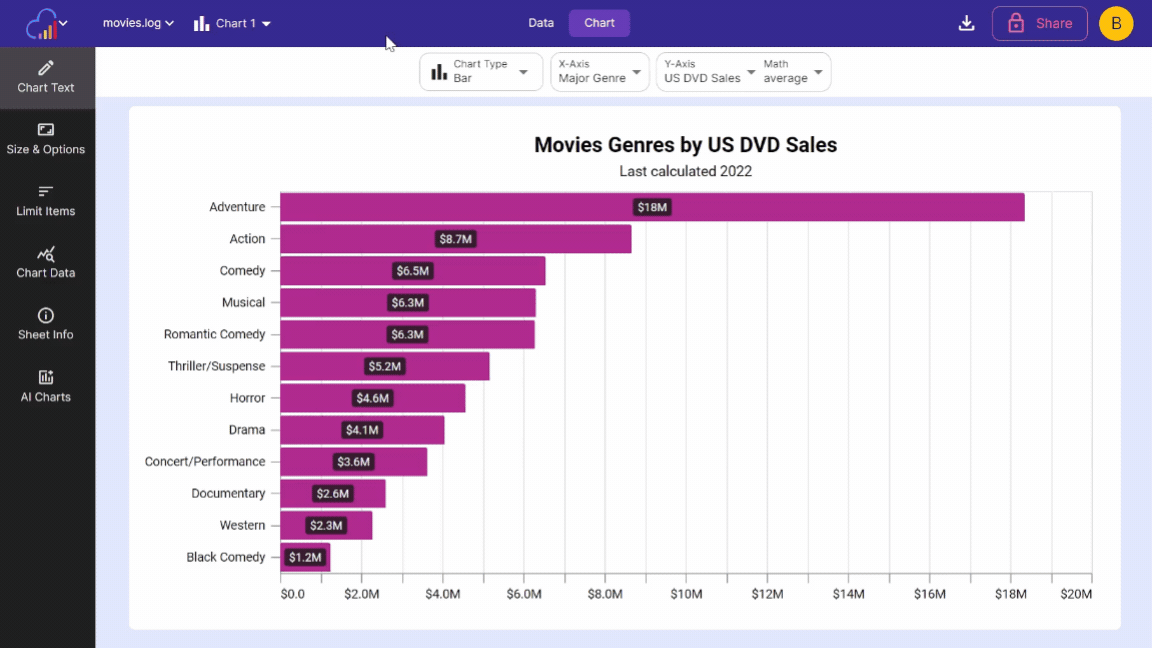Select the Chart tab
Screen dimensions: 1152x648
coord(600,24)
